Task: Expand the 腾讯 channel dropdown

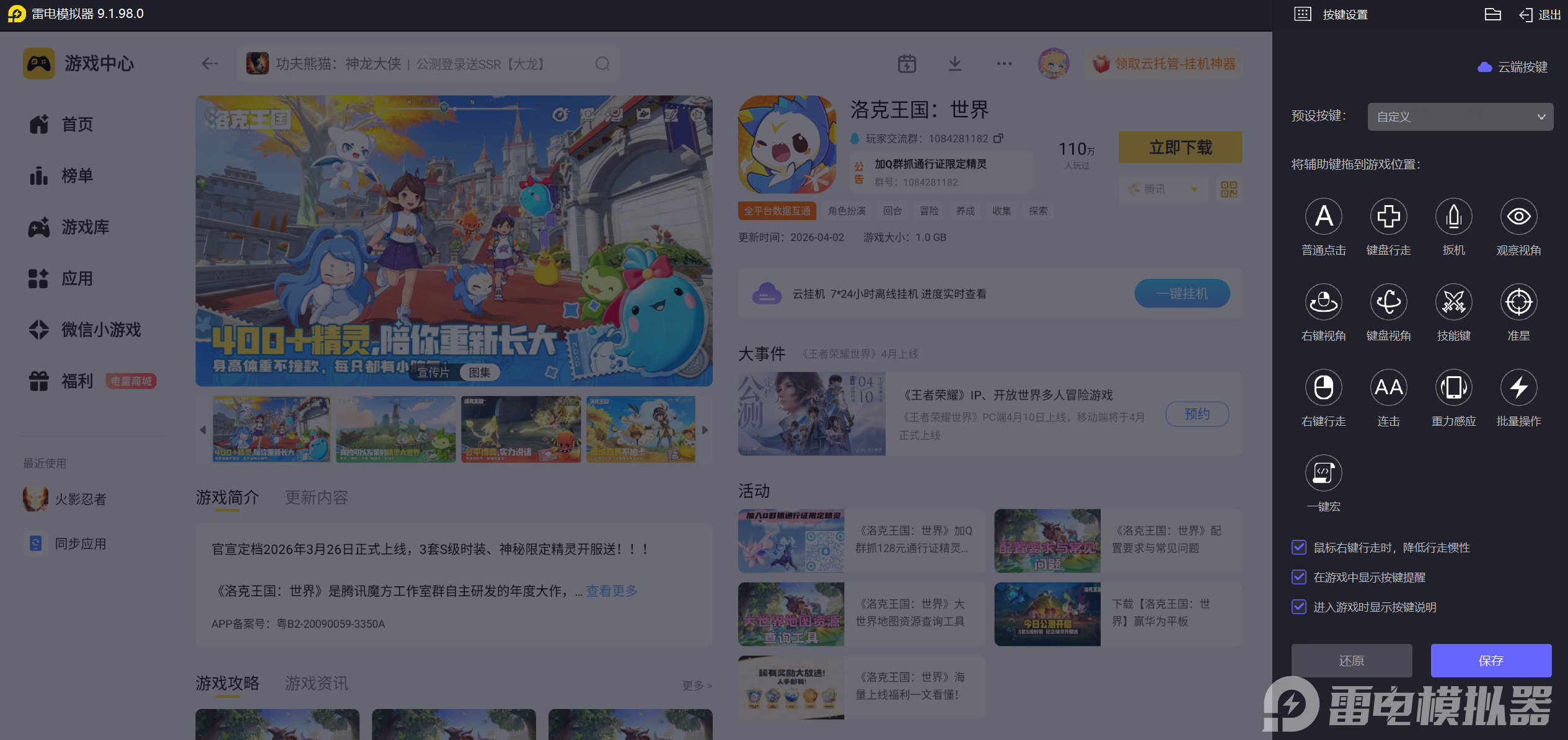Action: [1163, 189]
